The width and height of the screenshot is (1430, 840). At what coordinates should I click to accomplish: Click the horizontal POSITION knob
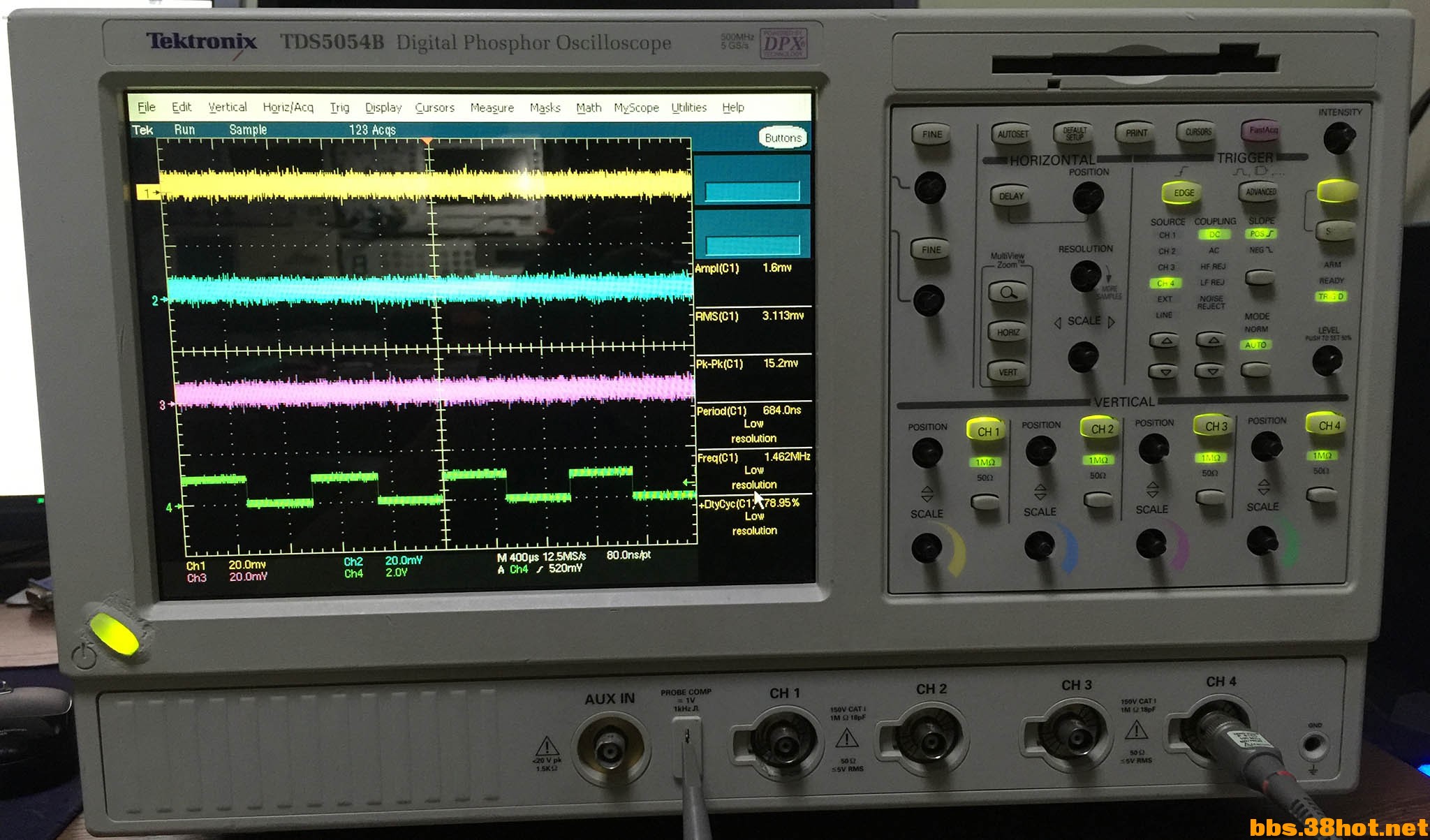[1087, 198]
